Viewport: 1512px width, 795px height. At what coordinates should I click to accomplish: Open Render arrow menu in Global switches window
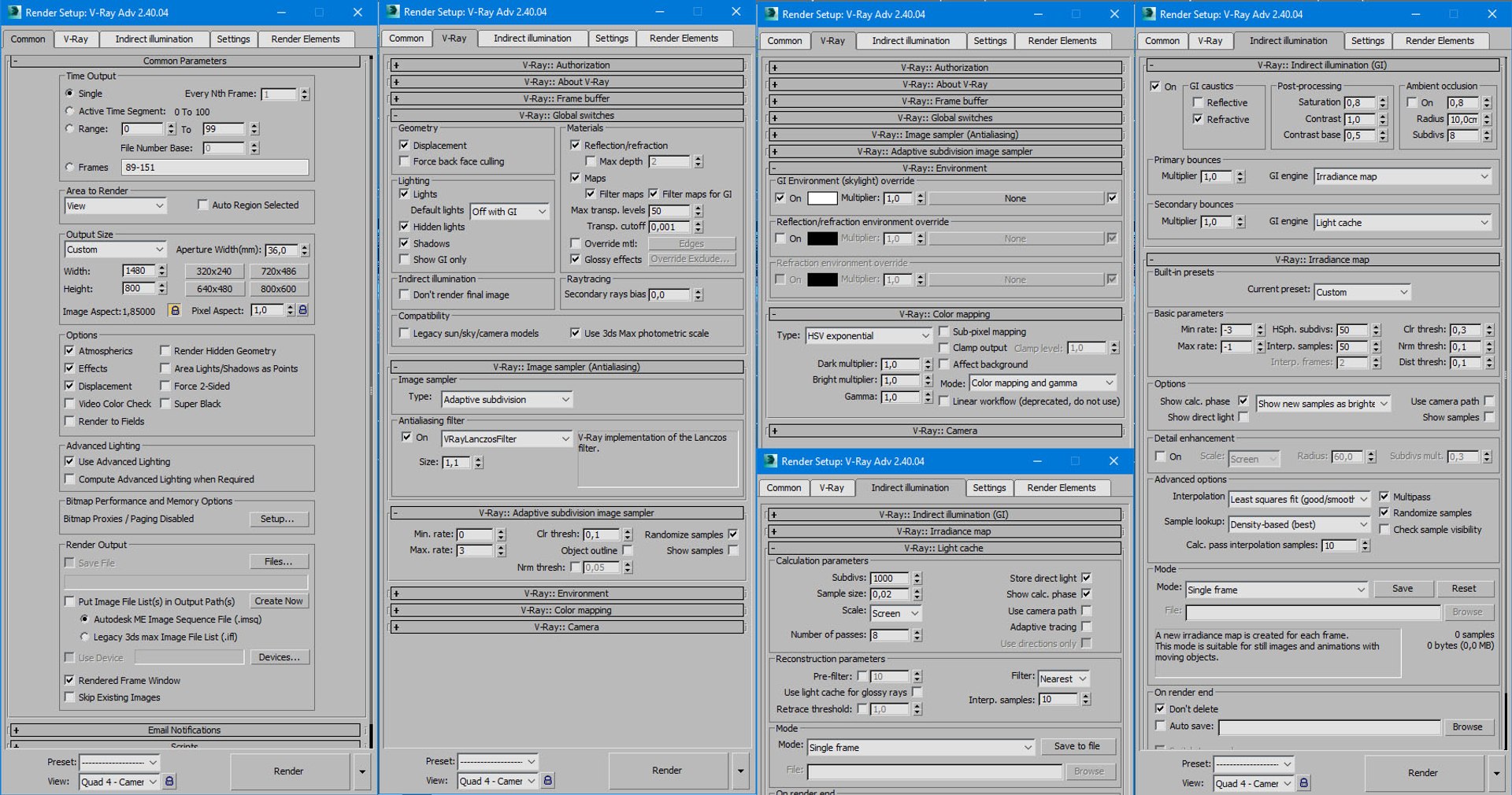click(x=740, y=771)
